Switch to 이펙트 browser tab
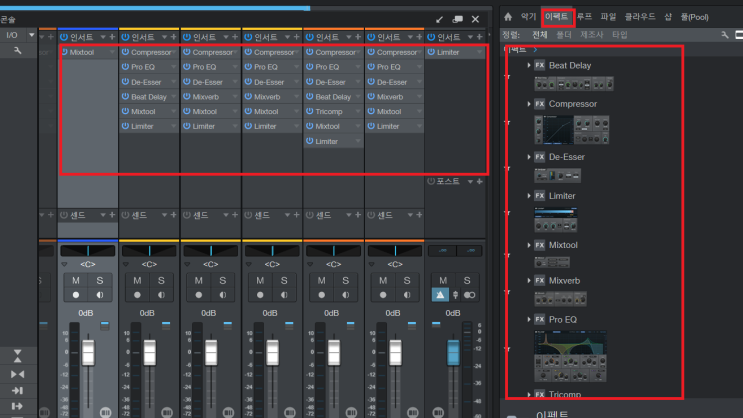The height and width of the screenshot is (418, 743). [x=556, y=17]
